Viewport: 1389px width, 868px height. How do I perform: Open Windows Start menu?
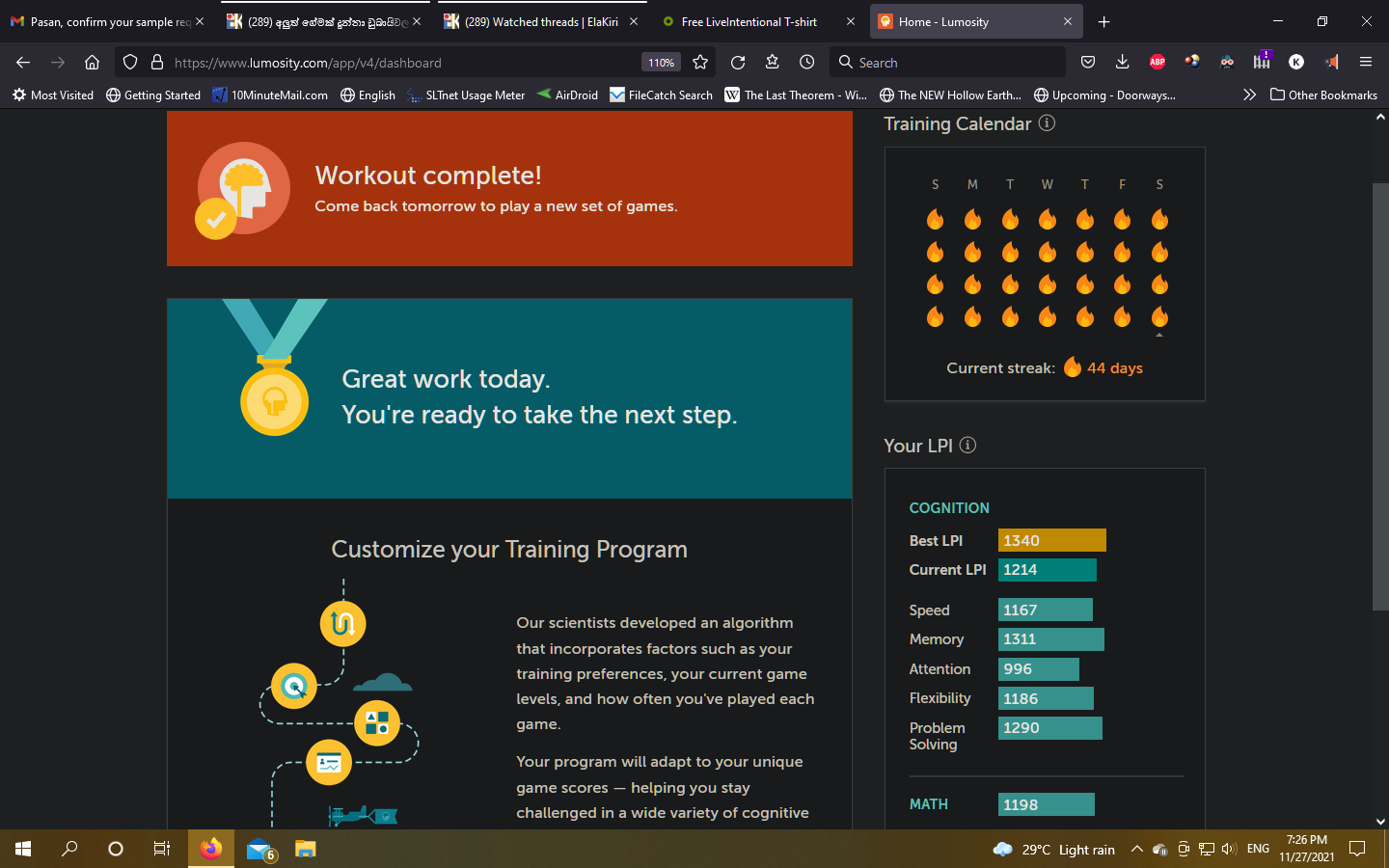pos(23,849)
